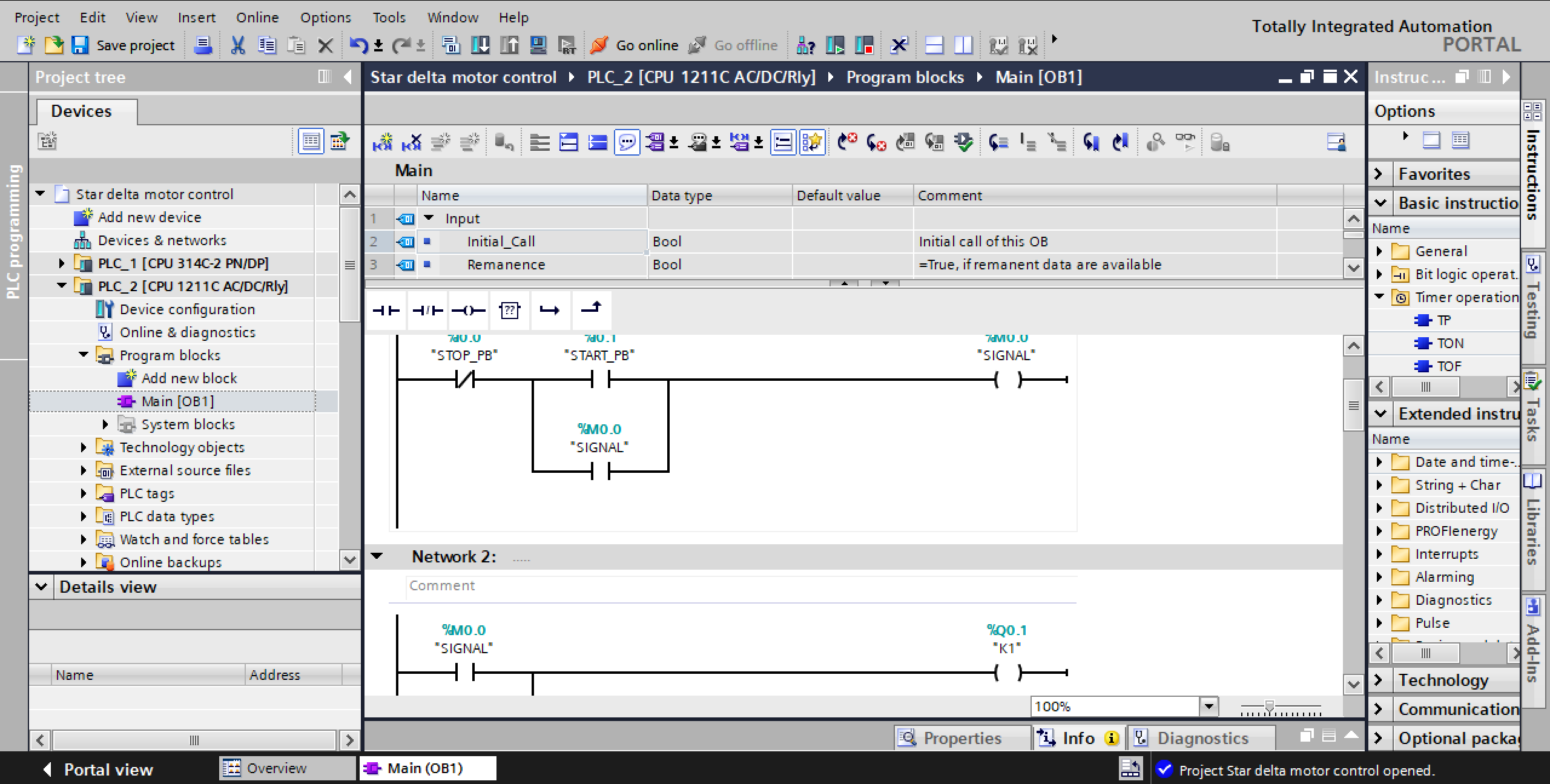Click the Go online button

point(635,45)
